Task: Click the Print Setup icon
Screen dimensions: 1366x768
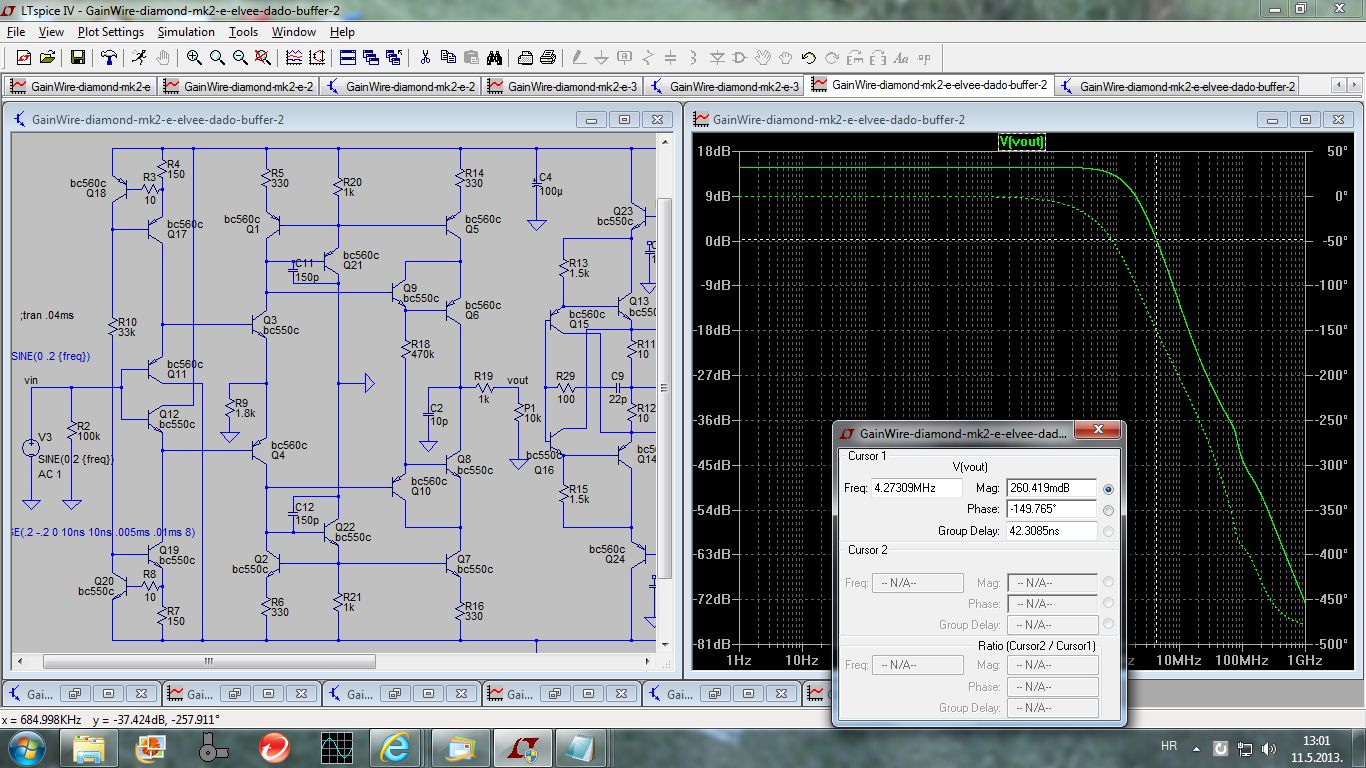Action: point(524,58)
